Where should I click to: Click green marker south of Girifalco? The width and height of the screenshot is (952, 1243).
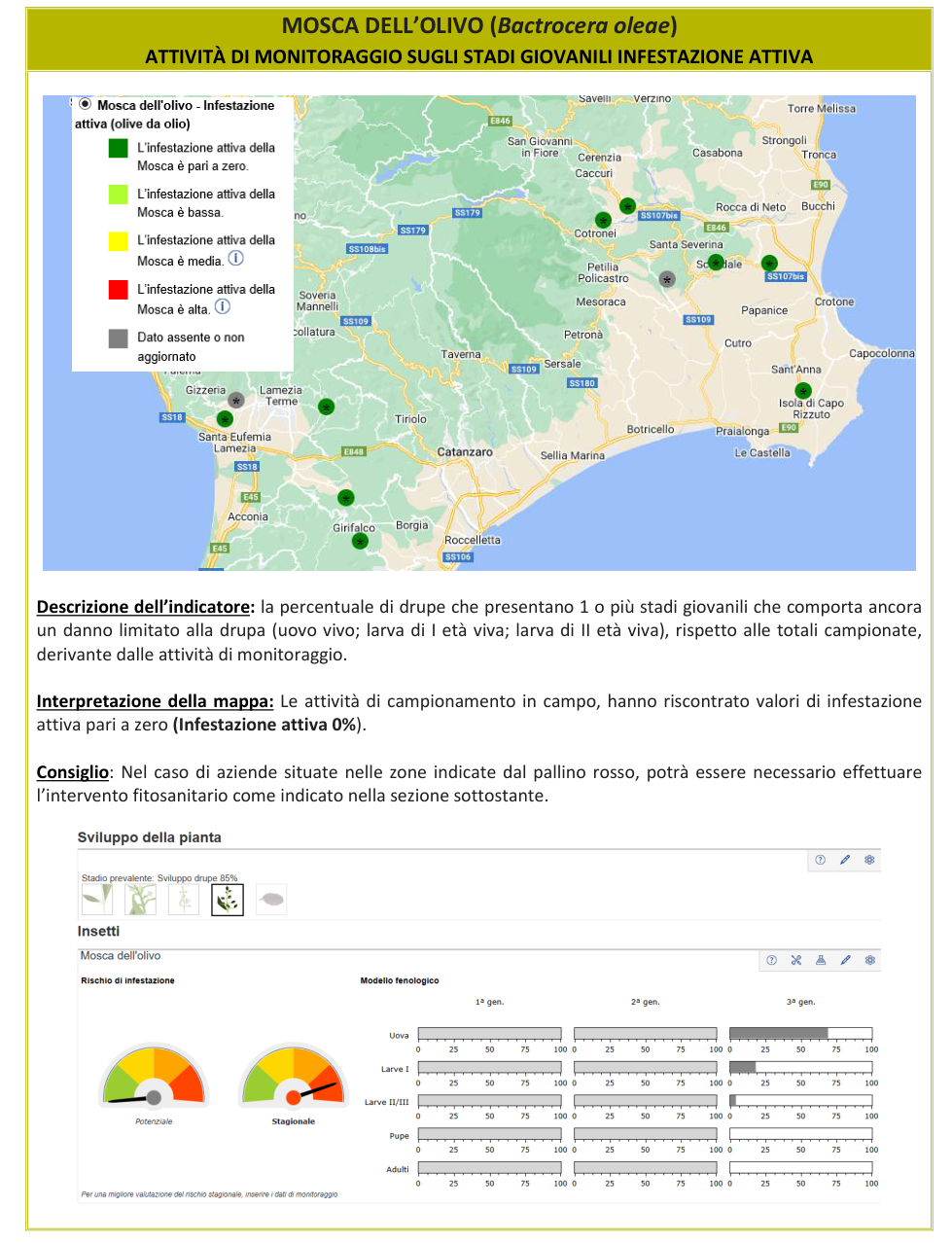(x=360, y=541)
